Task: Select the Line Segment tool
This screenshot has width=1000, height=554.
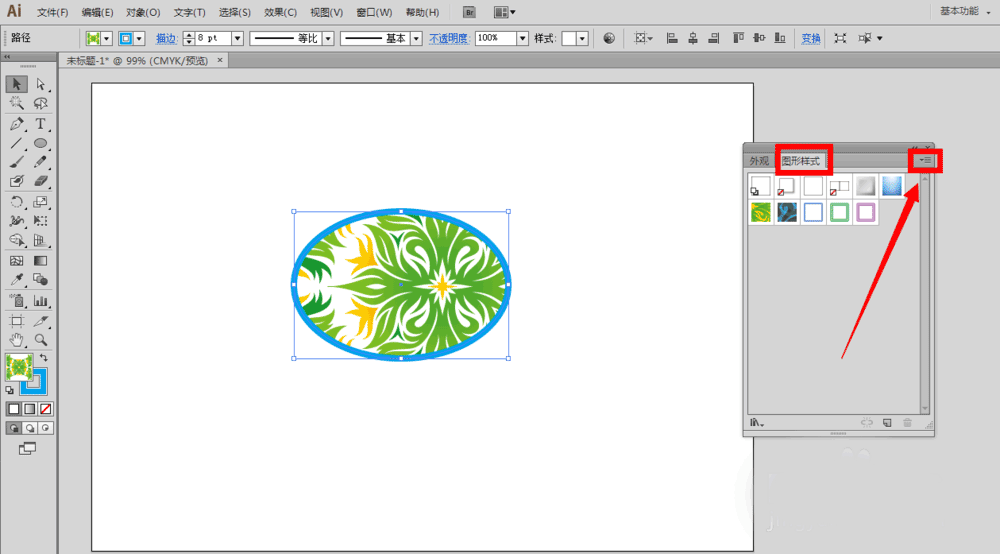Action: click(x=17, y=143)
